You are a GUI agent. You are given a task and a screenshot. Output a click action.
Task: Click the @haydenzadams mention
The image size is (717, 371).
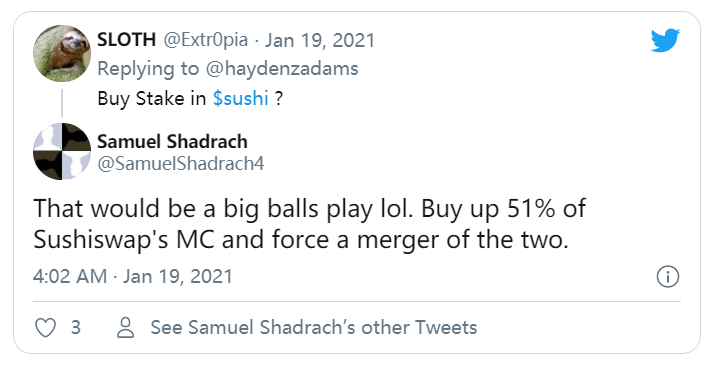pyautogui.click(x=282, y=69)
